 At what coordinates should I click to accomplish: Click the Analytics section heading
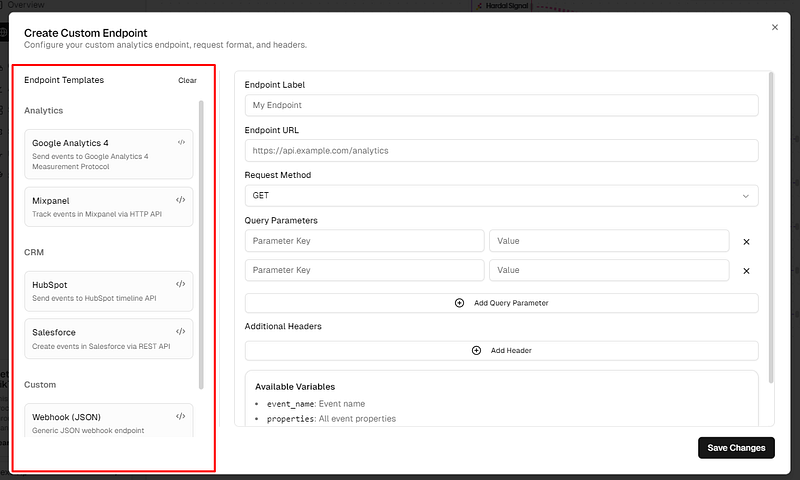tap(44, 111)
